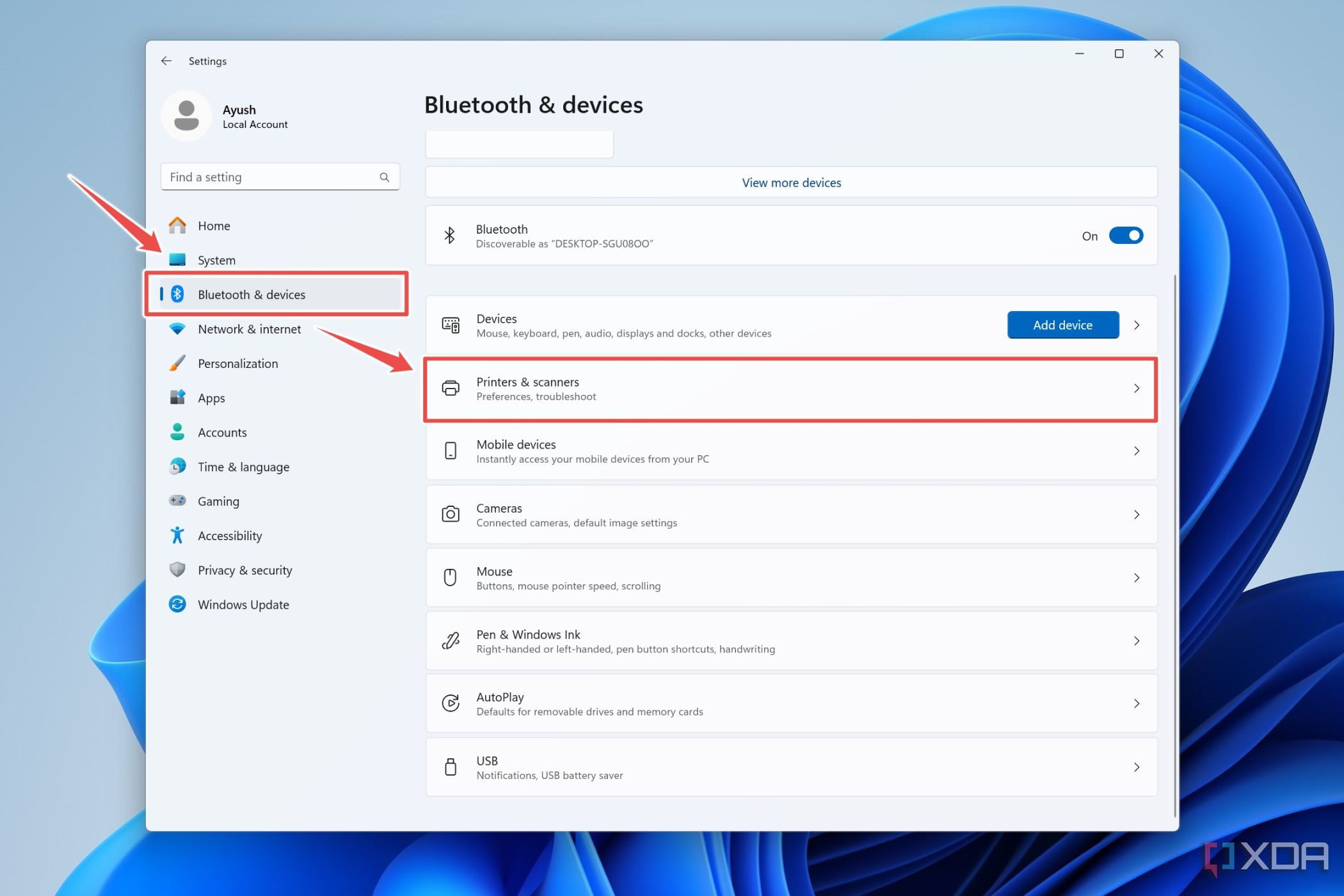This screenshot has width=1344, height=896.
Task: Open Mobile devices chevron
Action: tap(1137, 451)
